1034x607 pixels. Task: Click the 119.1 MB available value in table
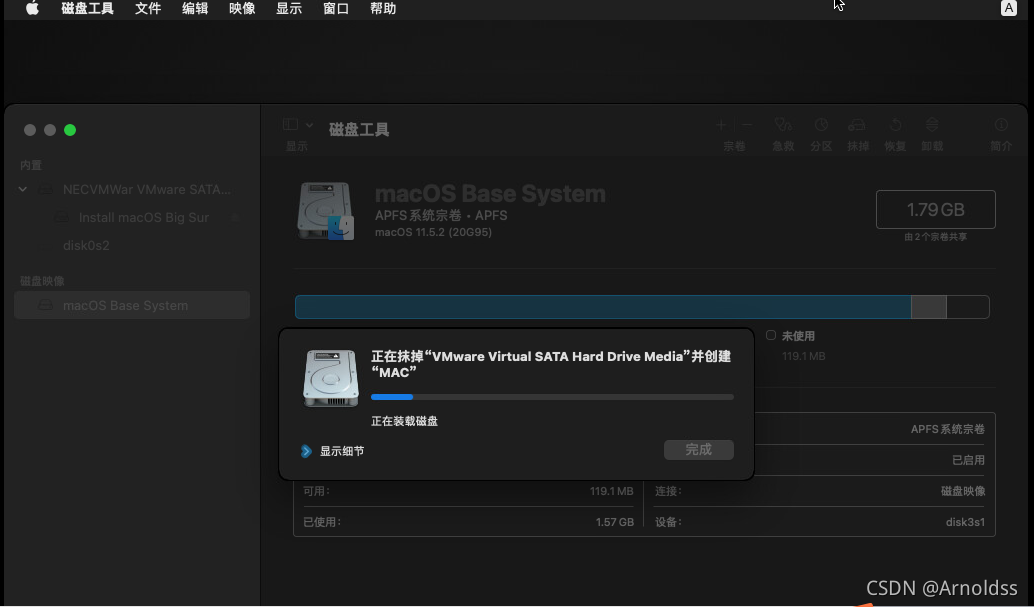coord(611,491)
